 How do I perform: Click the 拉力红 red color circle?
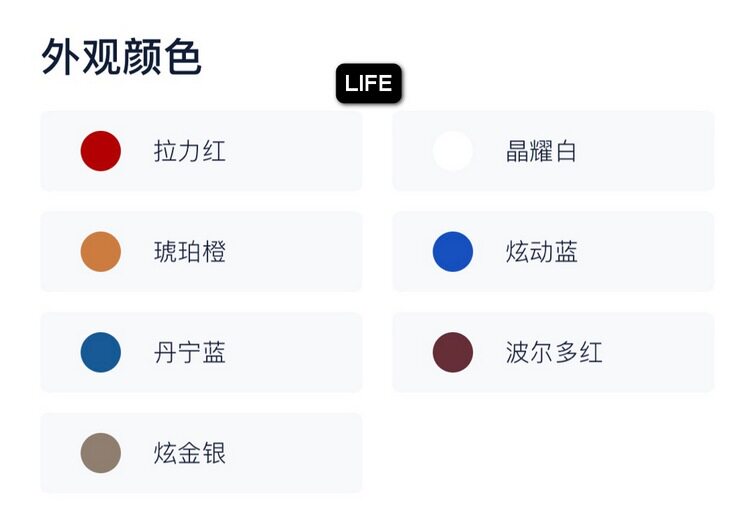(x=101, y=151)
